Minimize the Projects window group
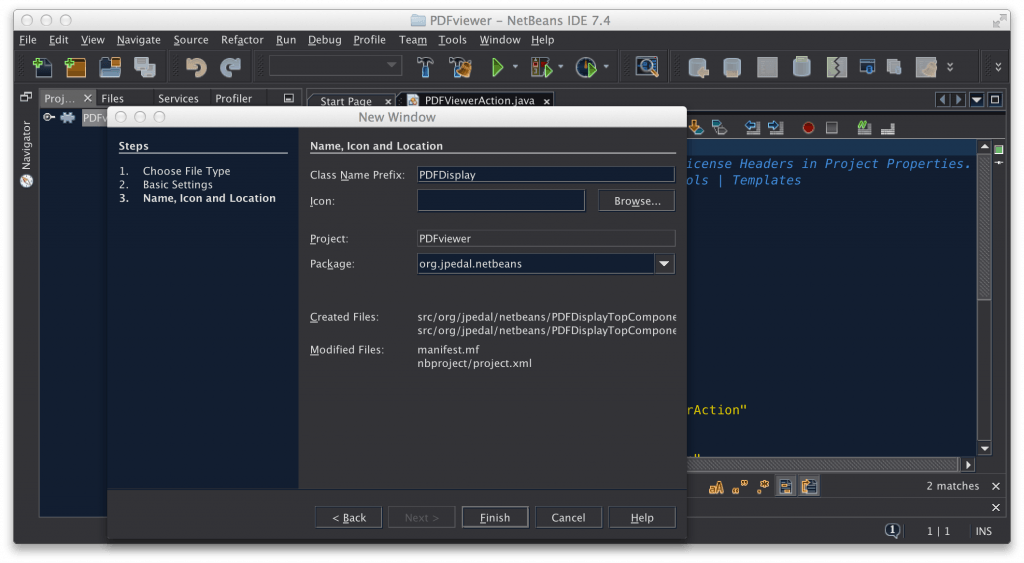Screen dimensions: 1024x563 [x=289, y=99]
